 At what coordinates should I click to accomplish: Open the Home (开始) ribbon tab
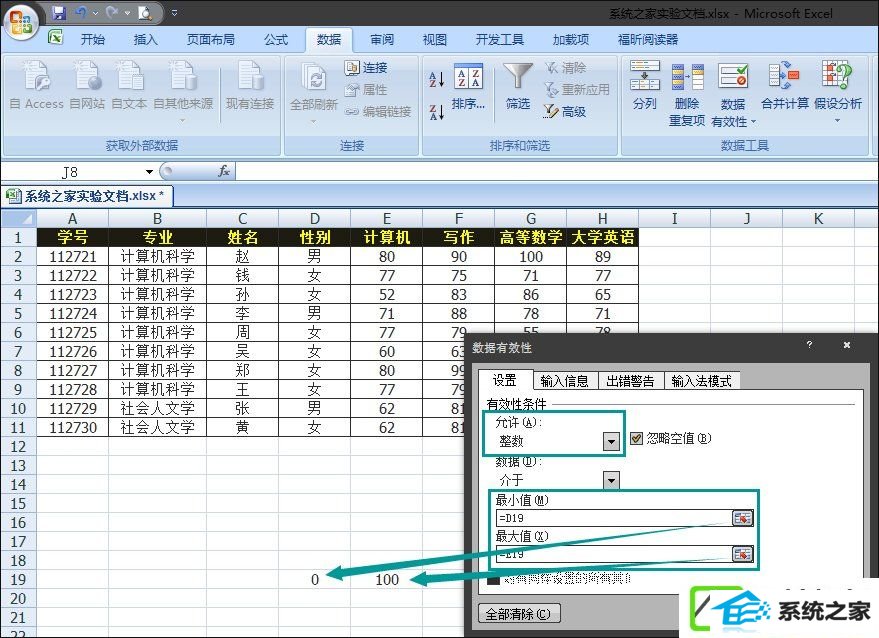click(92, 39)
